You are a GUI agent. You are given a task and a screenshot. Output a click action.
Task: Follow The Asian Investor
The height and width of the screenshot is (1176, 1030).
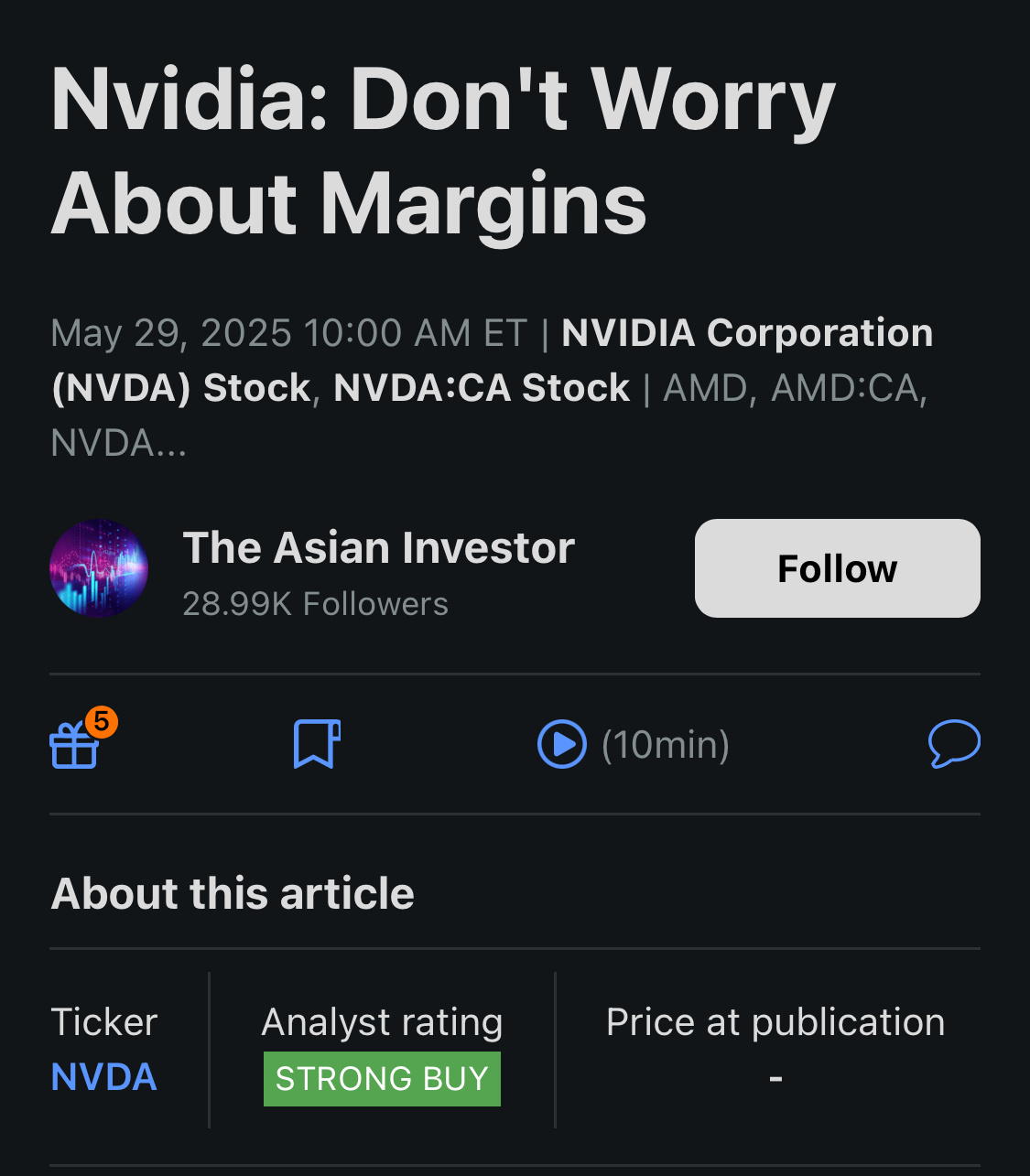click(x=837, y=568)
